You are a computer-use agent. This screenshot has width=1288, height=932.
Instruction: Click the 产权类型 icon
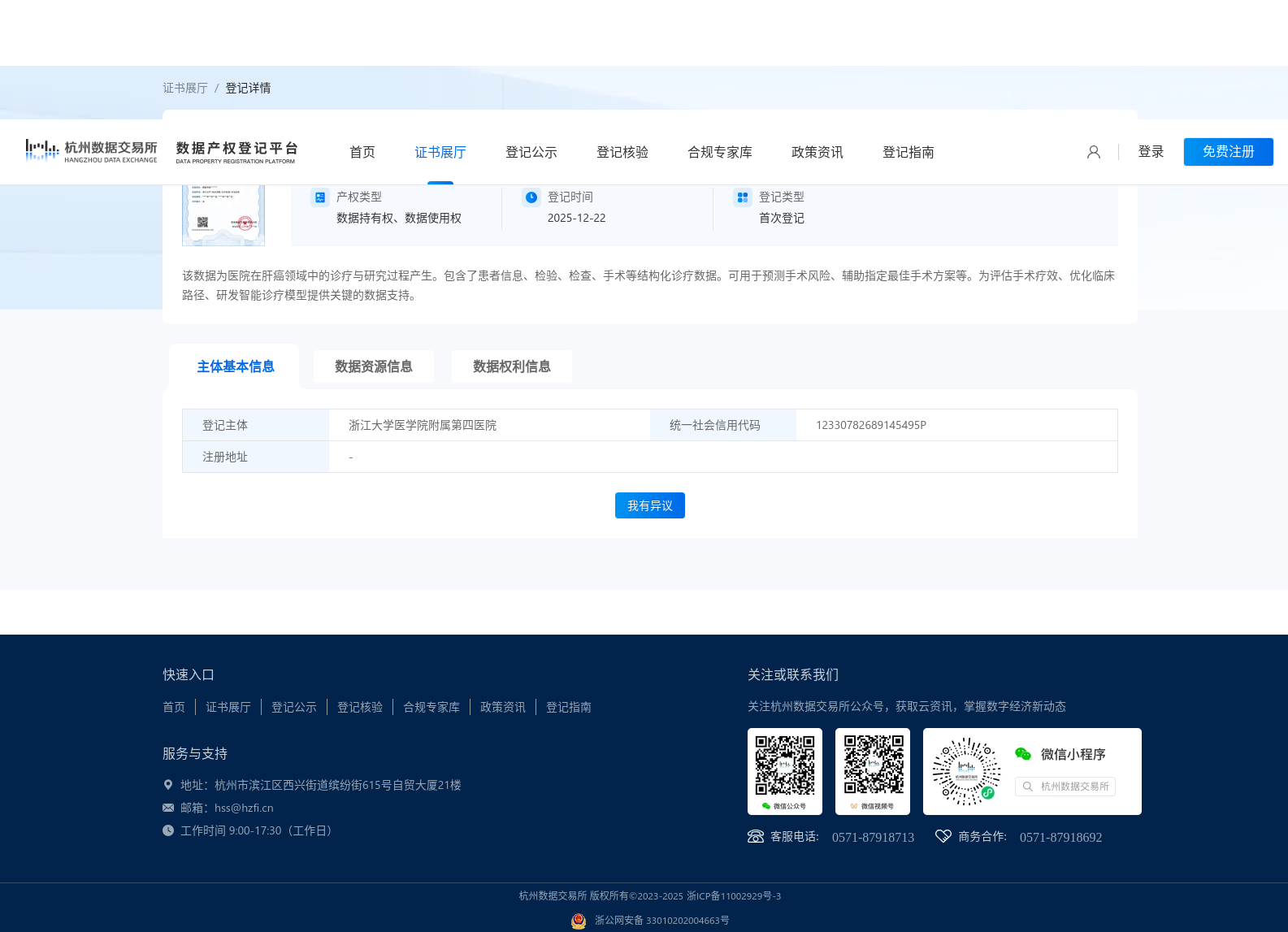pyautogui.click(x=320, y=197)
